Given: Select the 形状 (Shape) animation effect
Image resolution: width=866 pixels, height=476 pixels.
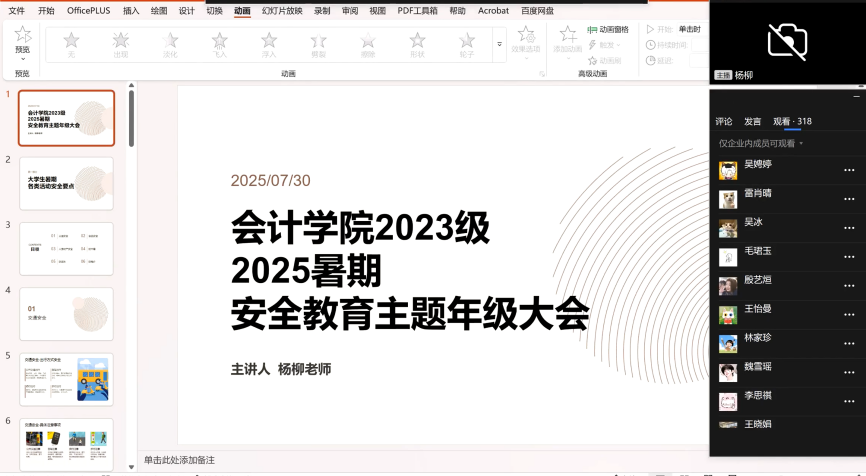Looking at the screenshot, I should pos(417,42).
